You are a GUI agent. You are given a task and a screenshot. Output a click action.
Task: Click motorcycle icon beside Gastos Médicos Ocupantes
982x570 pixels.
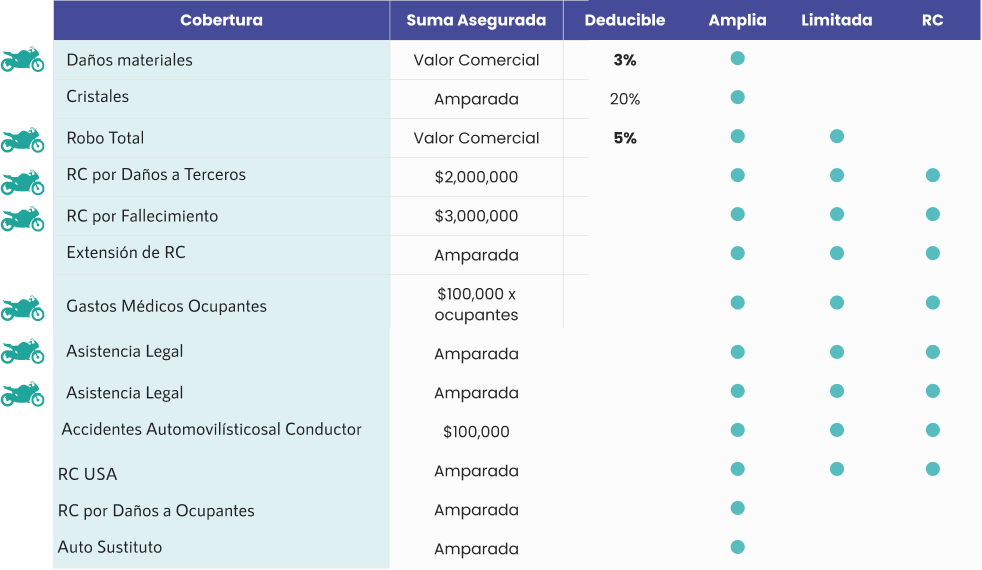[22, 308]
